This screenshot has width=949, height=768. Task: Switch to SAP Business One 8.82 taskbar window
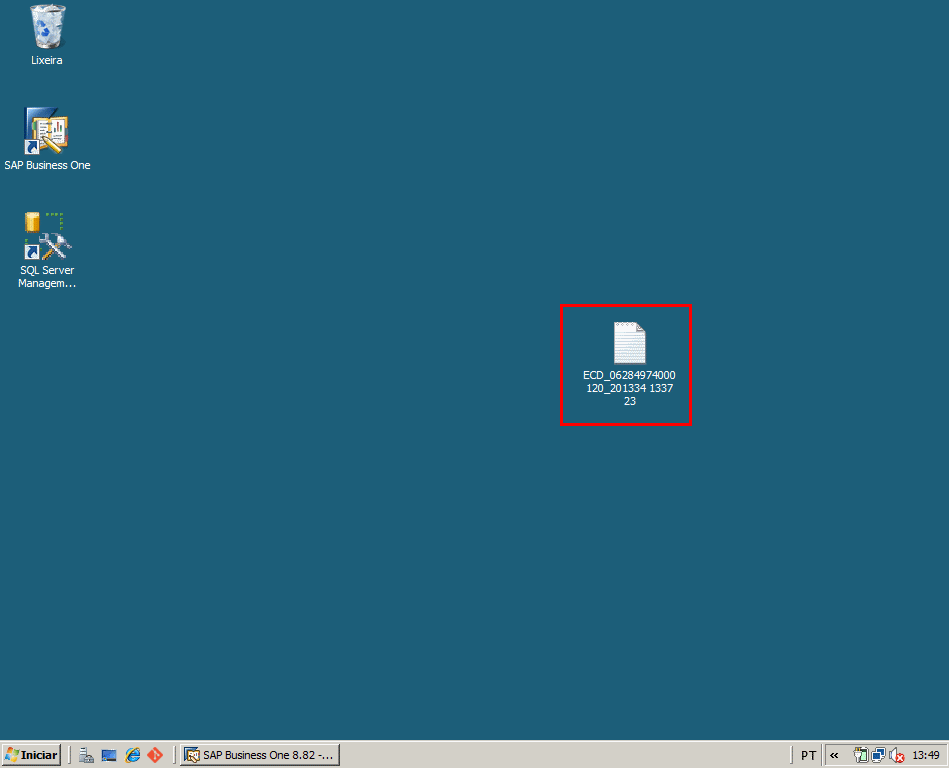click(260, 755)
